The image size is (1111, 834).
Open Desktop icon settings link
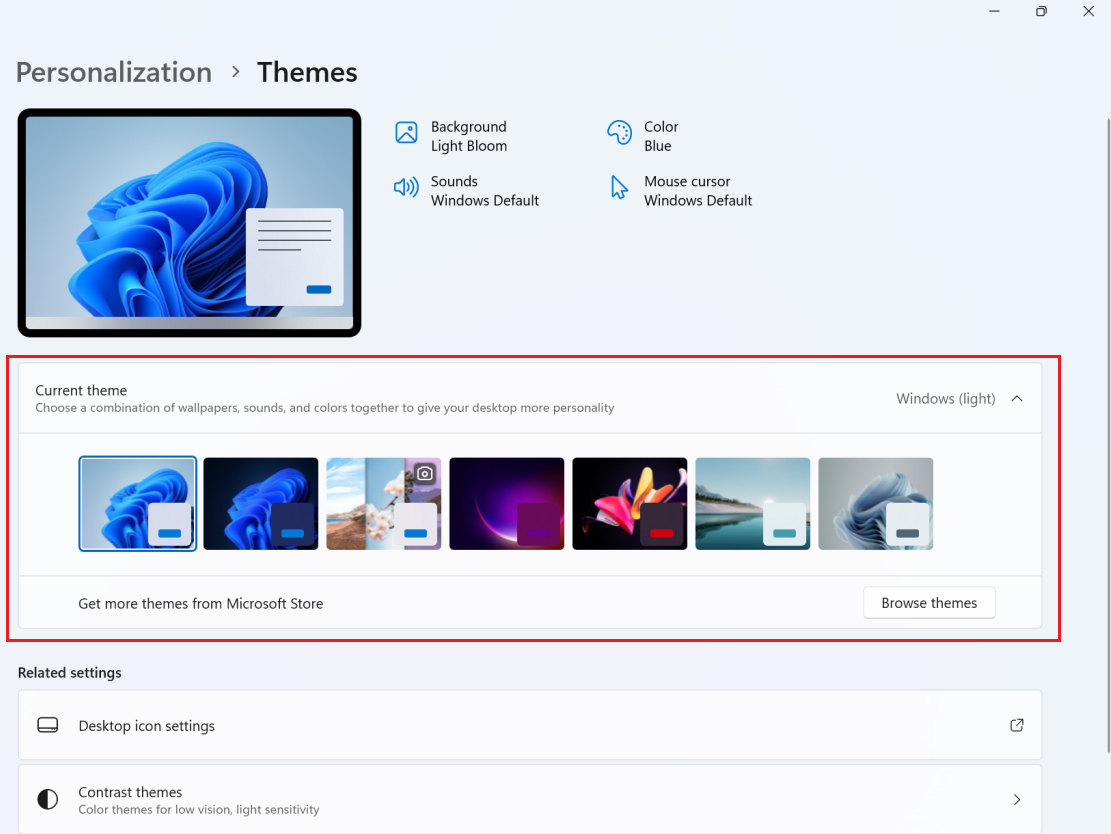147,726
